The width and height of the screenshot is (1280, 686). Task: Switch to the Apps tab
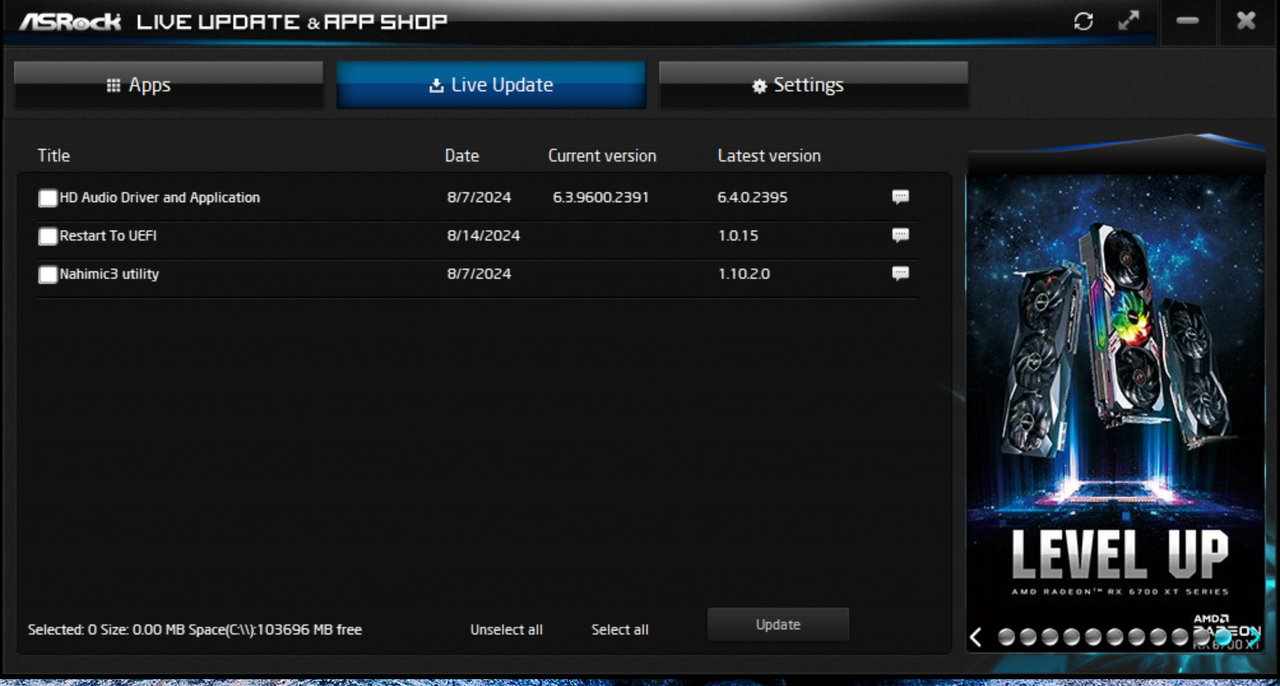(168, 85)
